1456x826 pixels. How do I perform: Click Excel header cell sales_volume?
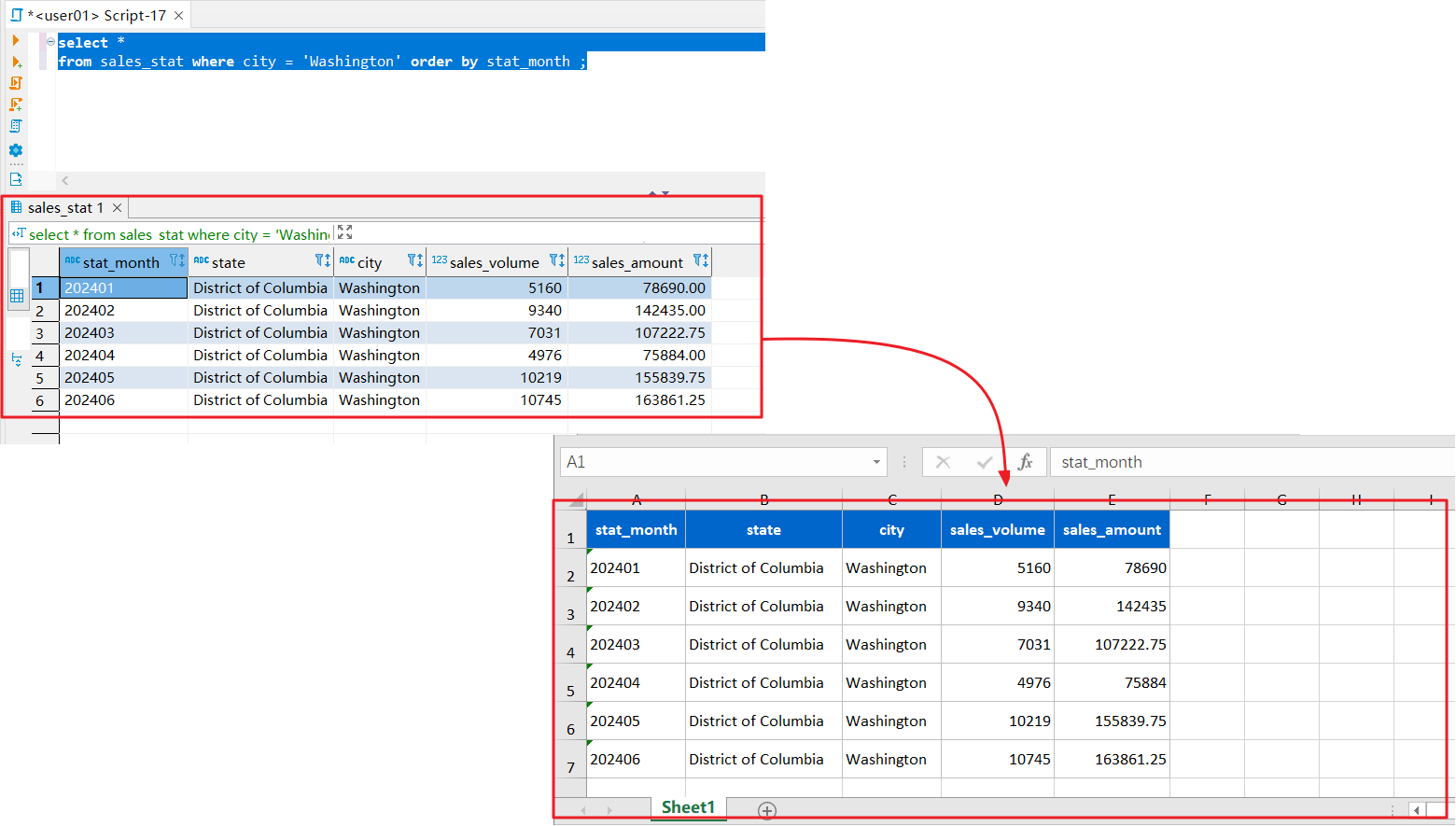pos(998,529)
